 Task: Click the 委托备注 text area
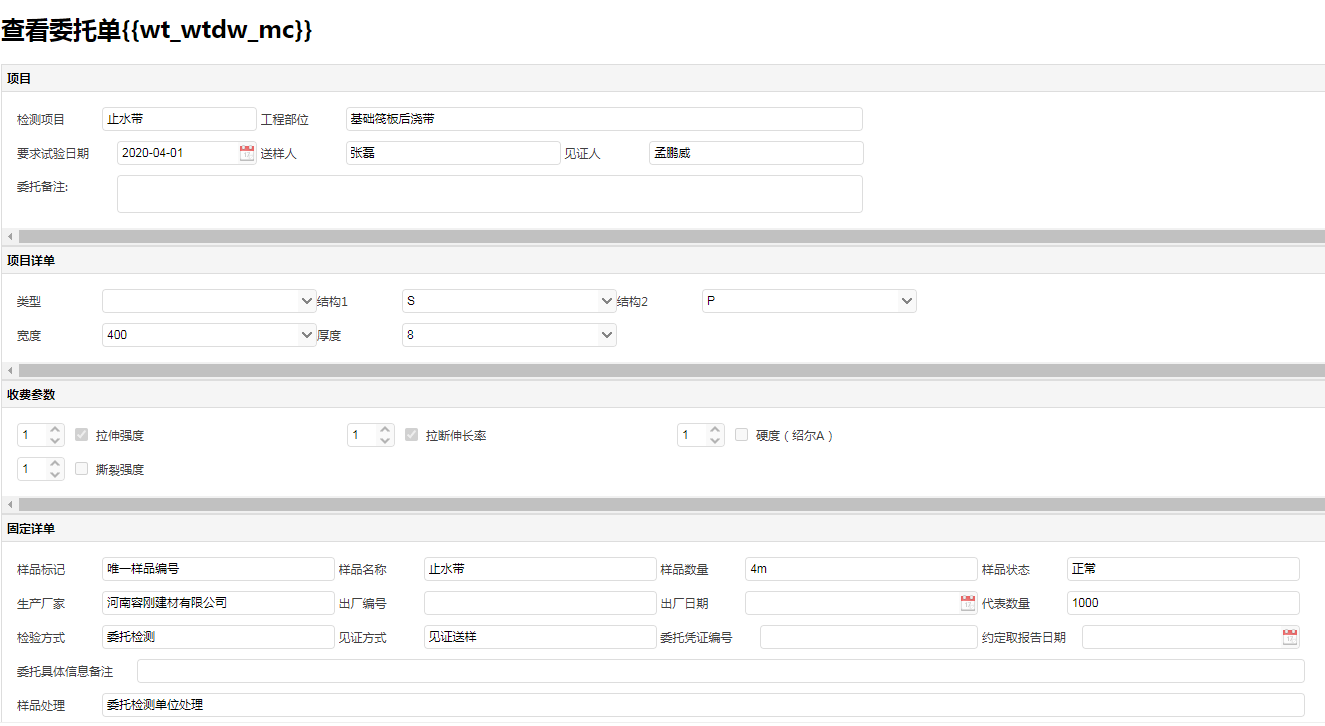coord(490,194)
